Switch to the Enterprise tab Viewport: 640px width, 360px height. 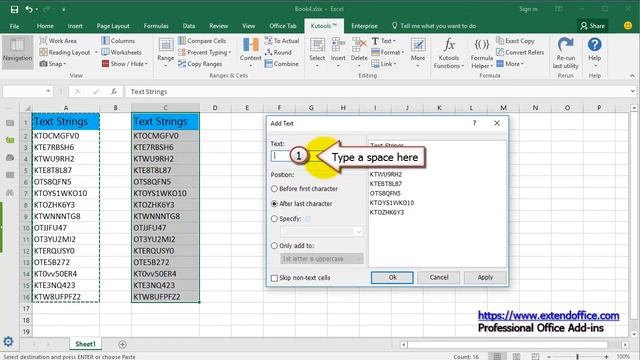coord(364,26)
